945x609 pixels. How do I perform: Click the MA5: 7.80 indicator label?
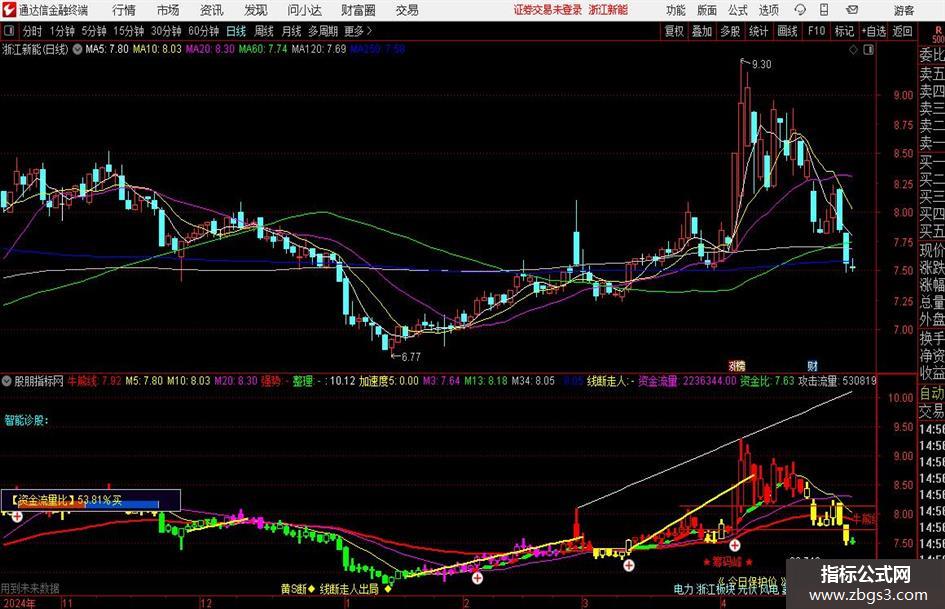[x=107, y=49]
